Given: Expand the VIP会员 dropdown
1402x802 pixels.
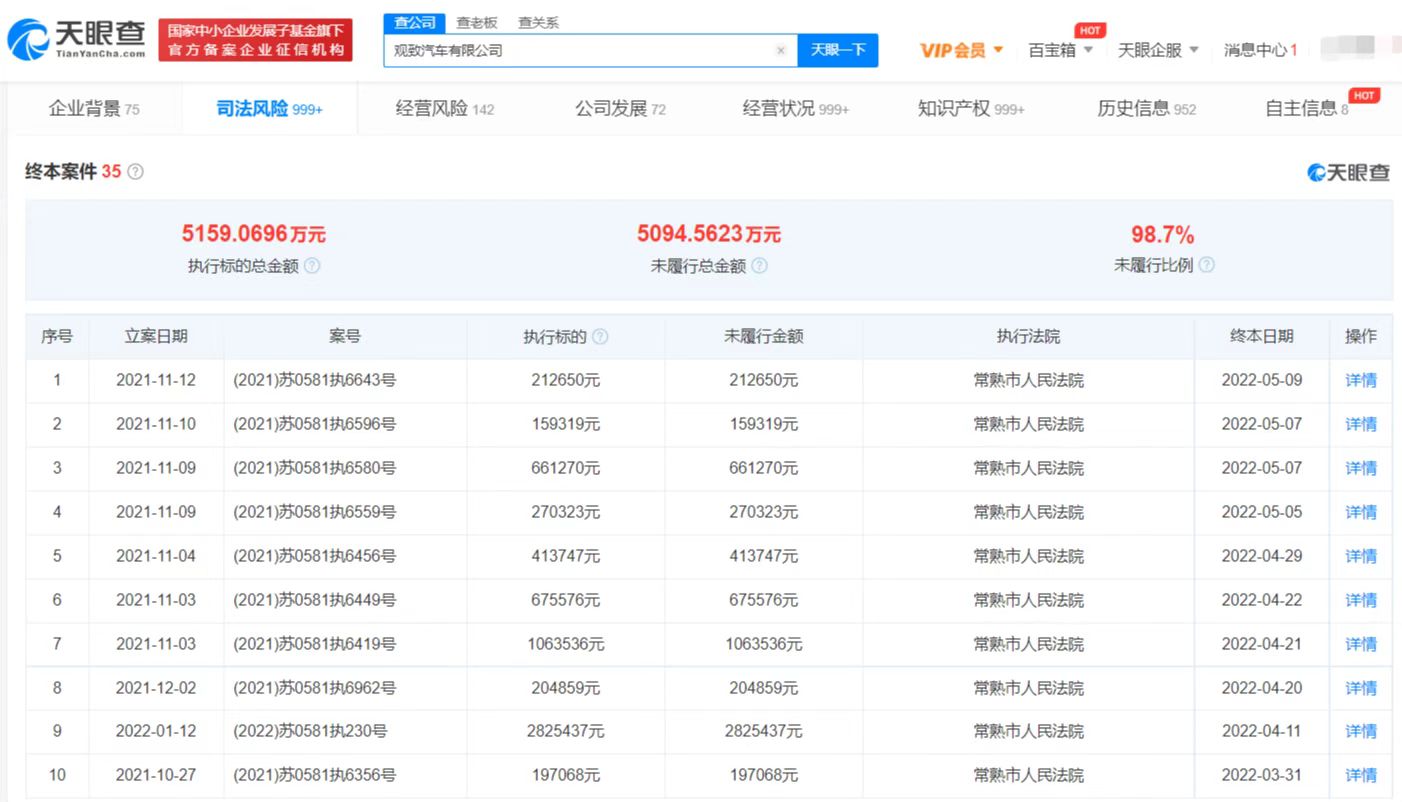Looking at the screenshot, I should point(961,50).
